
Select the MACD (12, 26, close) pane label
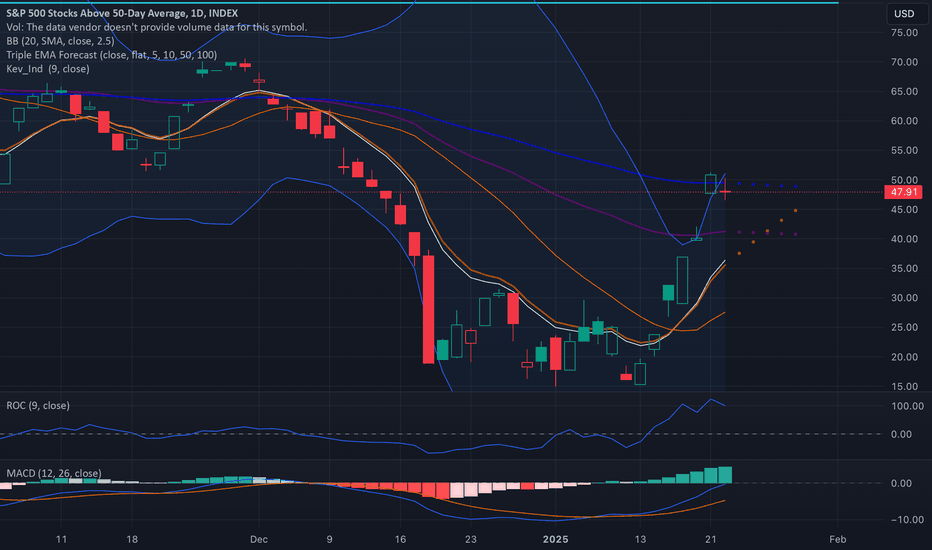53,473
